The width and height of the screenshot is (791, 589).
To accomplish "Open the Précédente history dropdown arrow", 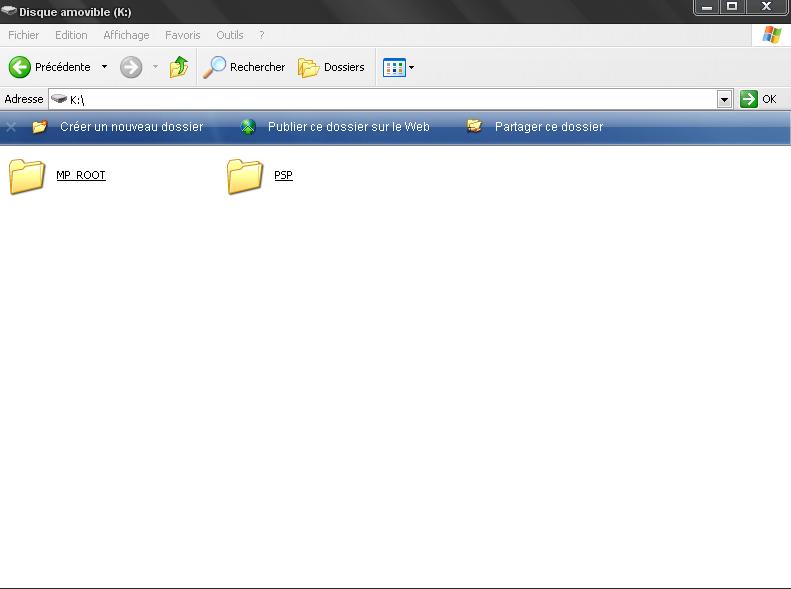I will coord(104,67).
